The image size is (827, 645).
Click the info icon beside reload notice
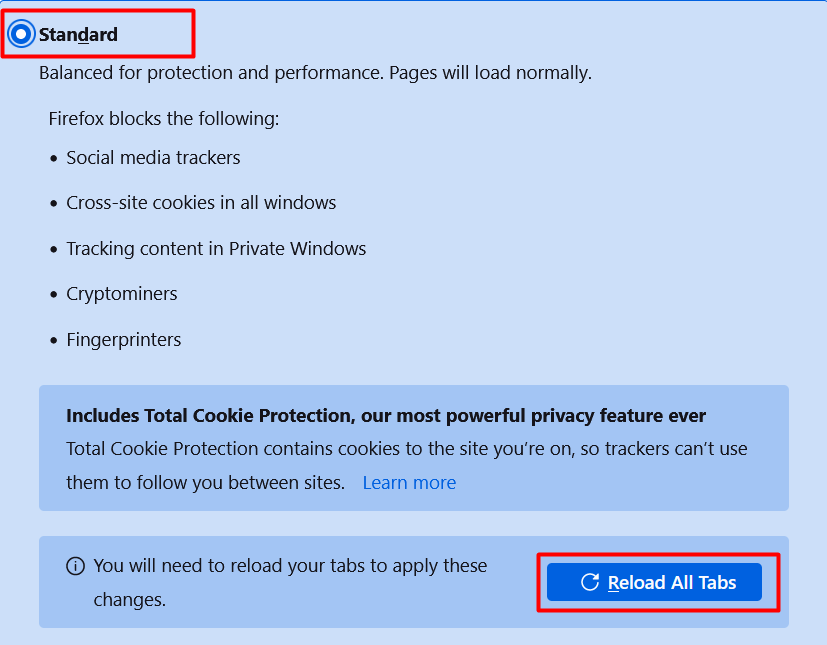click(75, 566)
